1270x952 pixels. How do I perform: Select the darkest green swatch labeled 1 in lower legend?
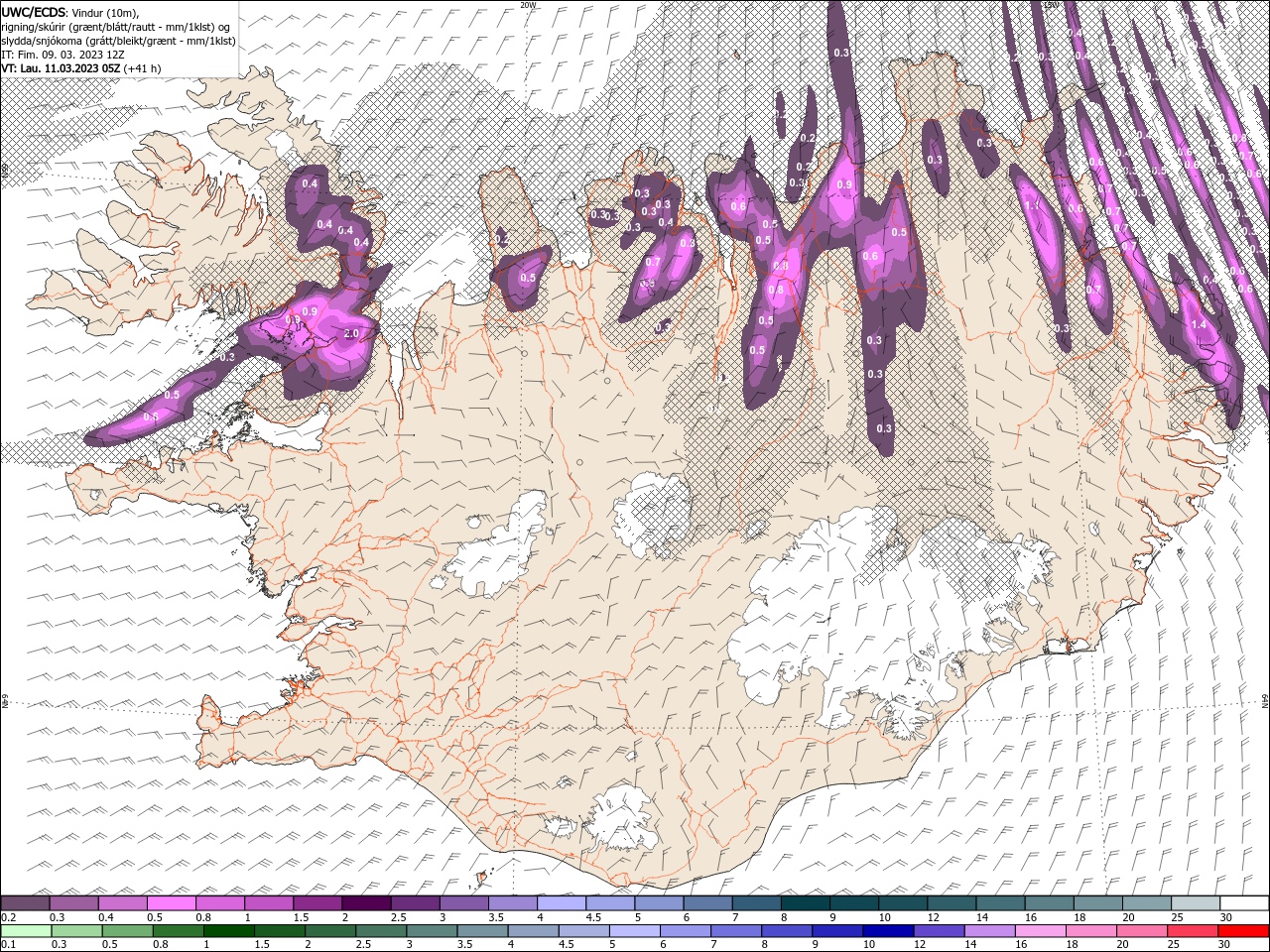tap(229, 930)
